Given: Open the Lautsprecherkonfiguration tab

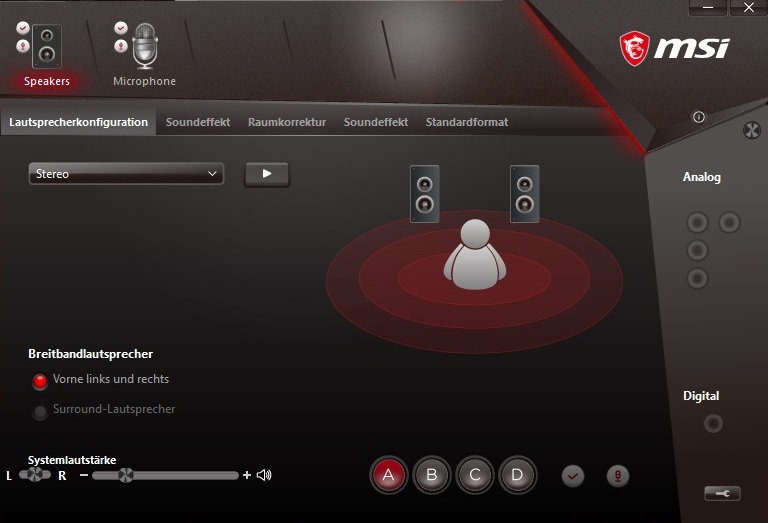Looking at the screenshot, I should click(x=78, y=122).
